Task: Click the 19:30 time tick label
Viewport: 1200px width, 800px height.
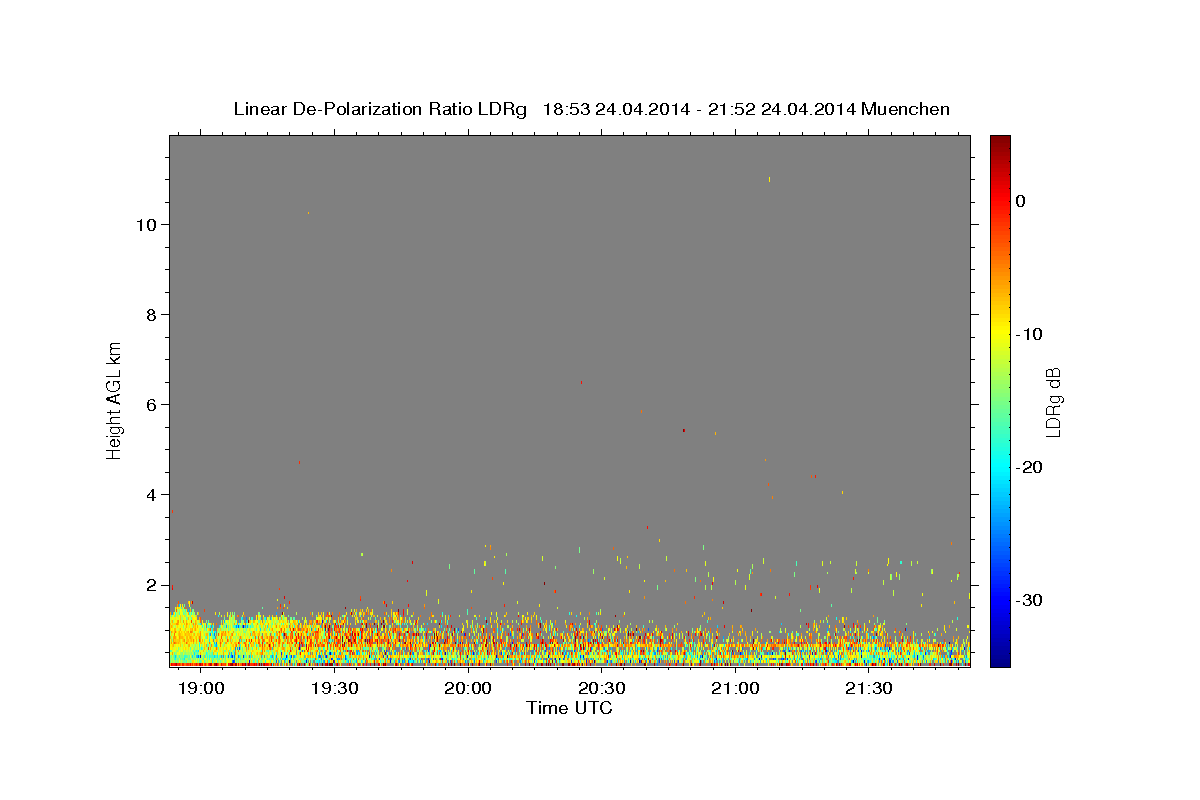Action: coord(334,689)
